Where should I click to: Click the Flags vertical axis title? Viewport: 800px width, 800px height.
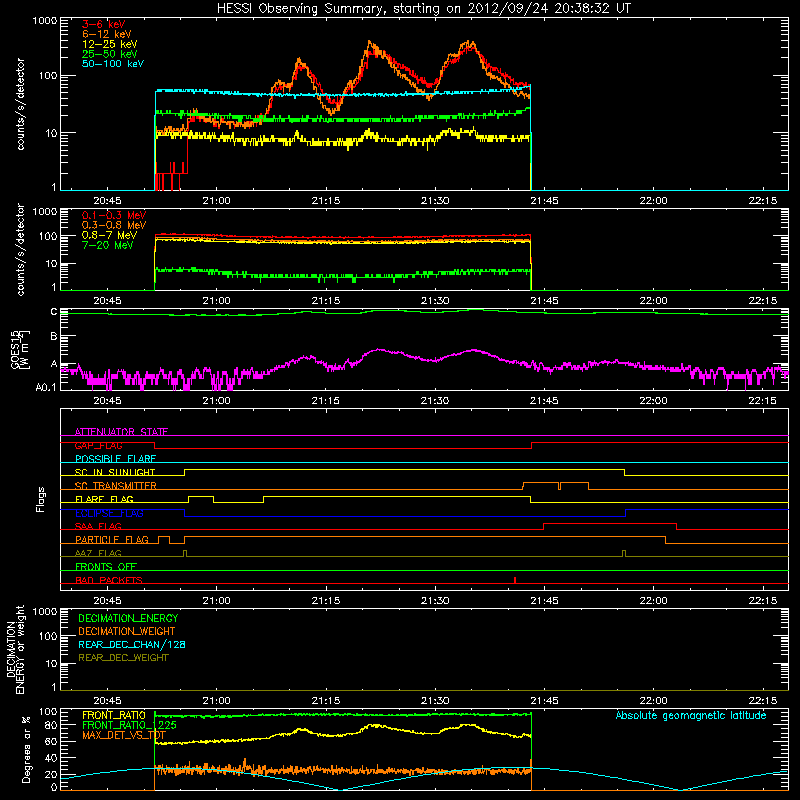coord(41,499)
